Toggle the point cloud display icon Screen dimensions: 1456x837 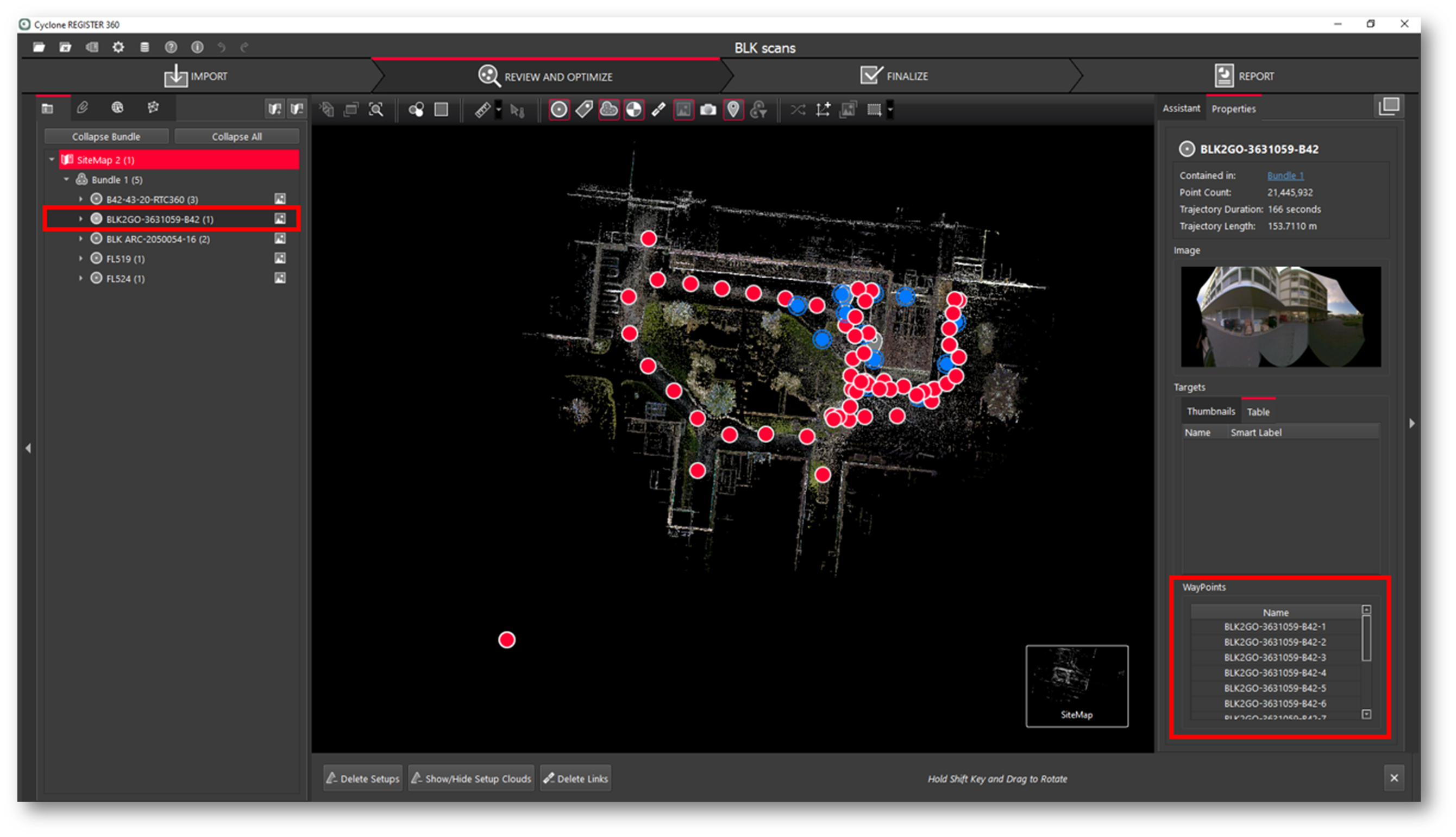coord(608,109)
